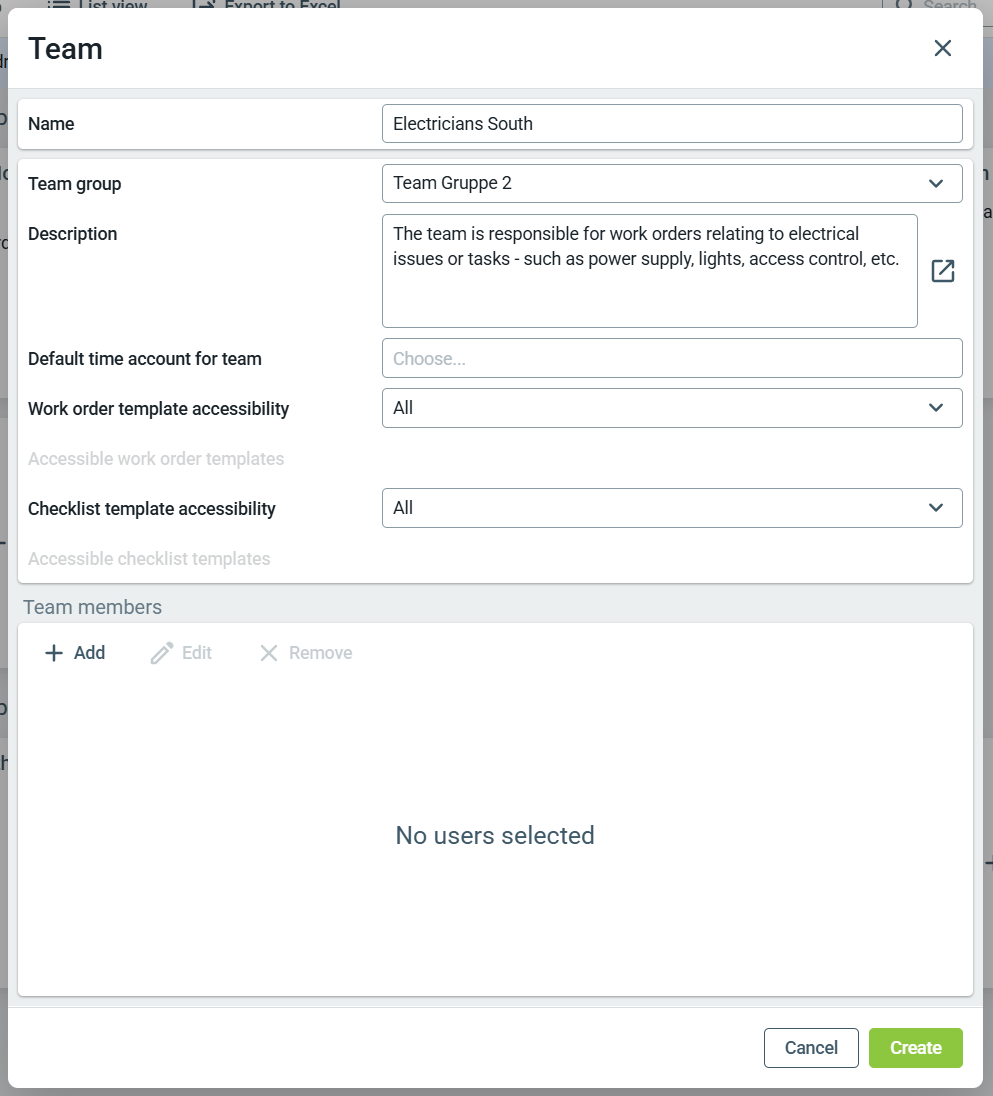Click the Name input field
The width and height of the screenshot is (993, 1096).
[672, 124]
